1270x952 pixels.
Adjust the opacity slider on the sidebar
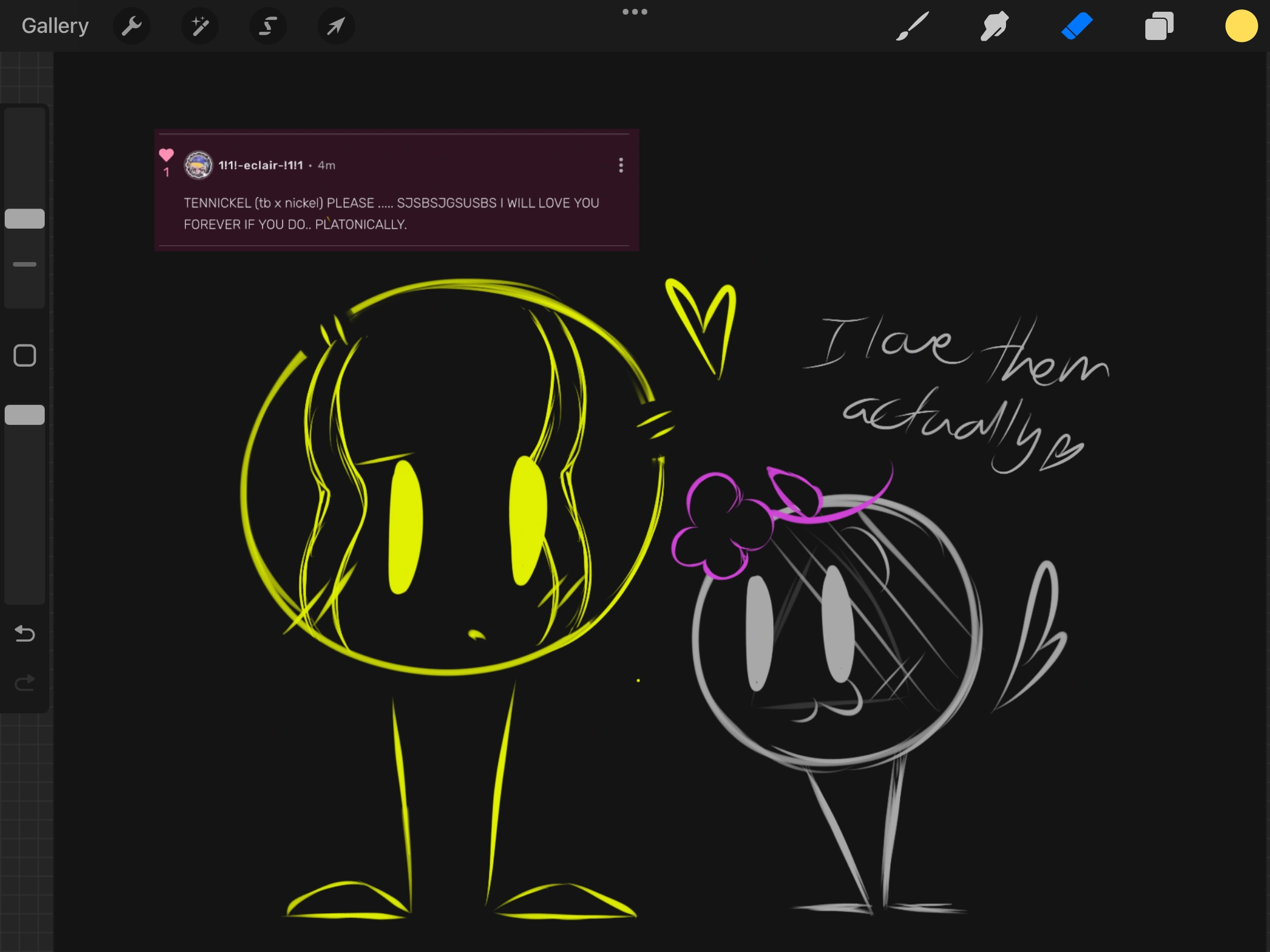click(x=25, y=415)
